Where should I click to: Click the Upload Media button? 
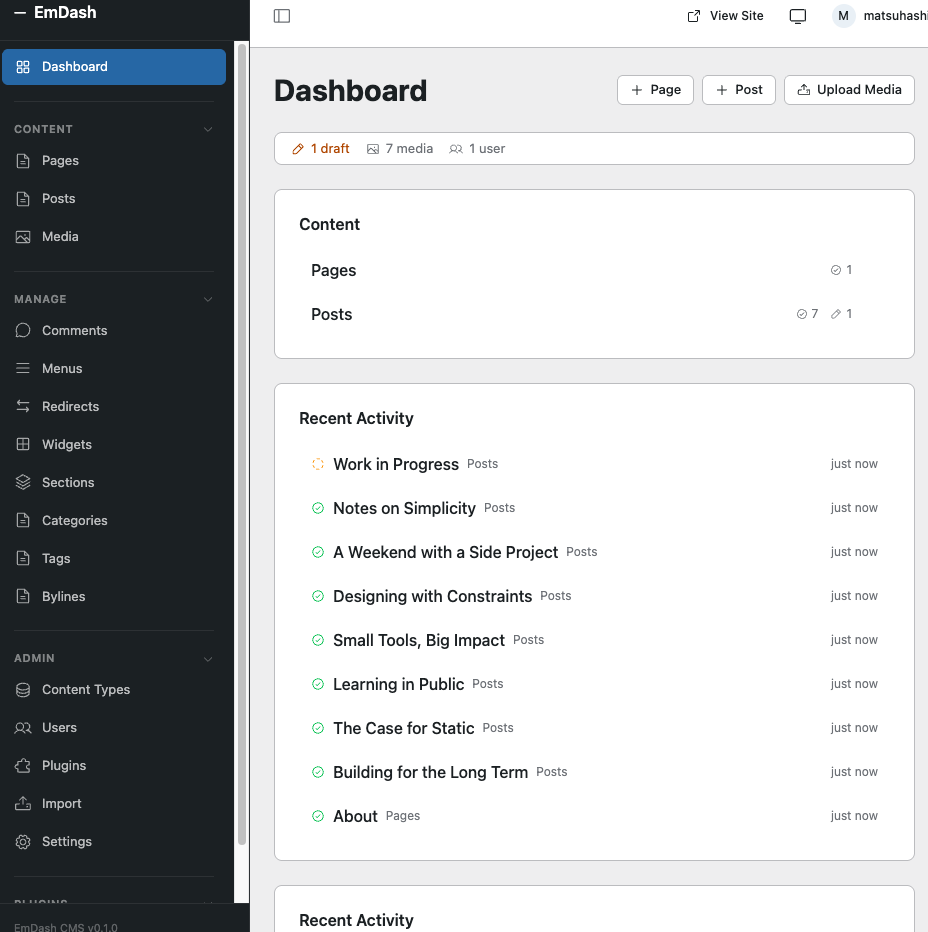pyautogui.click(x=849, y=89)
